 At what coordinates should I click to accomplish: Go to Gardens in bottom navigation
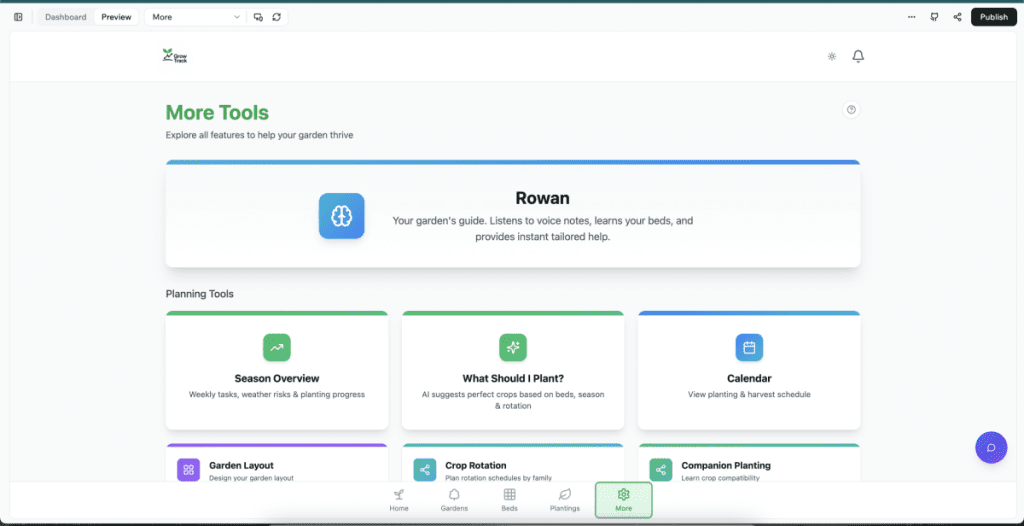click(x=454, y=501)
